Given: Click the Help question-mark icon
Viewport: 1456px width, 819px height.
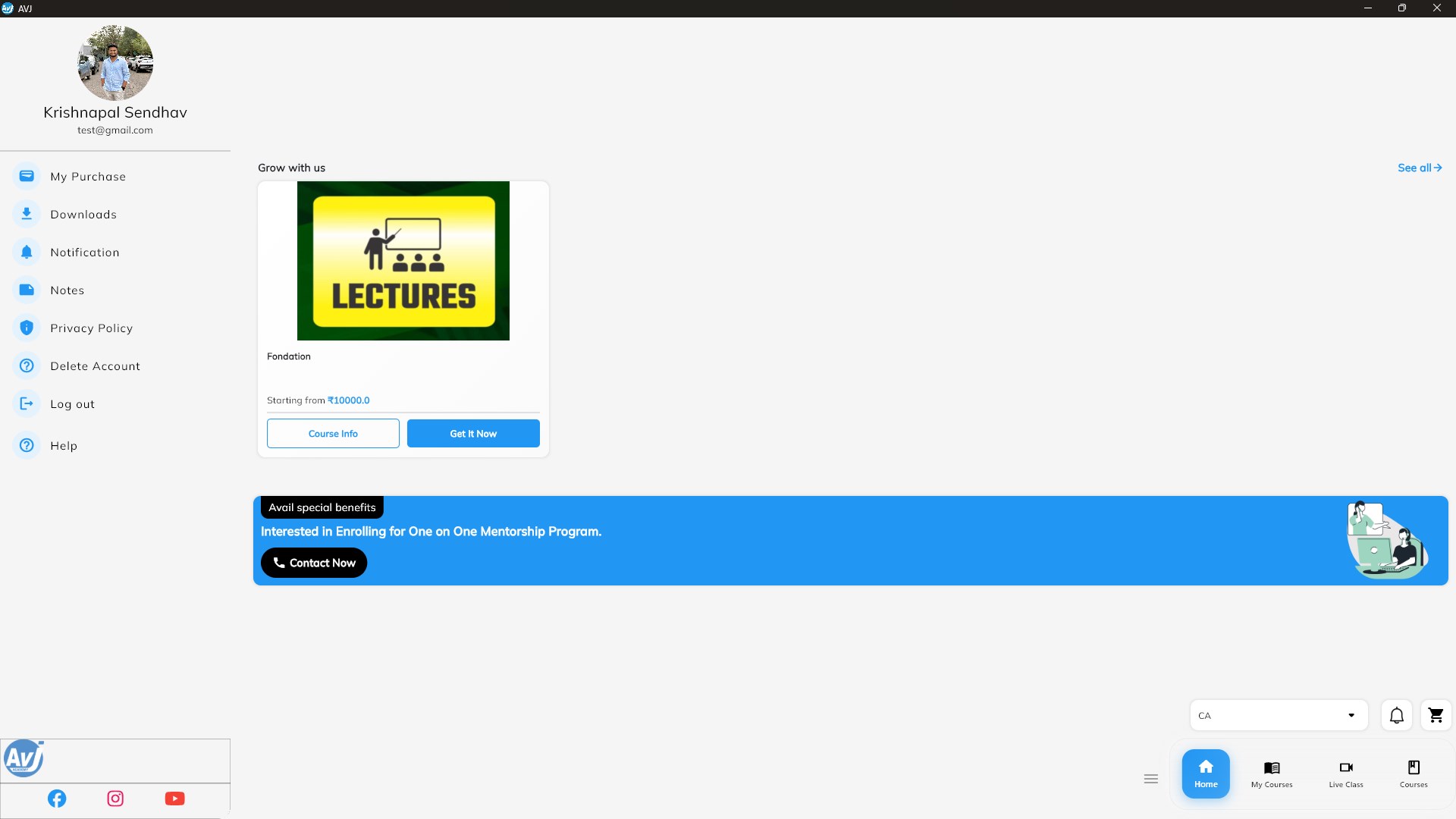Looking at the screenshot, I should pyautogui.click(x=27, y=445).
